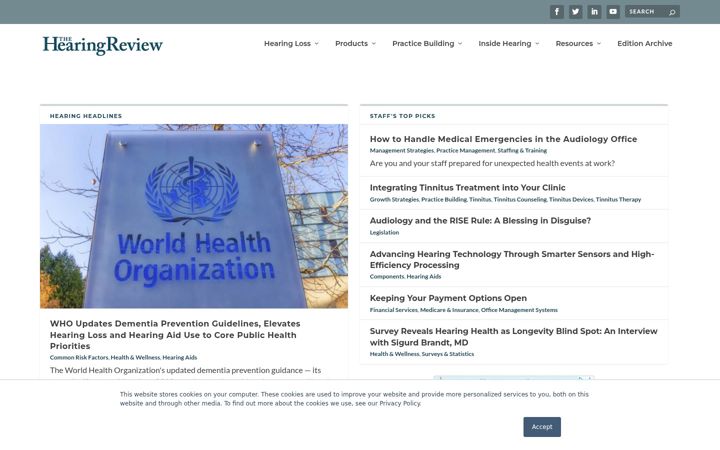Accept the cookie notice

(x=542, y=427)
